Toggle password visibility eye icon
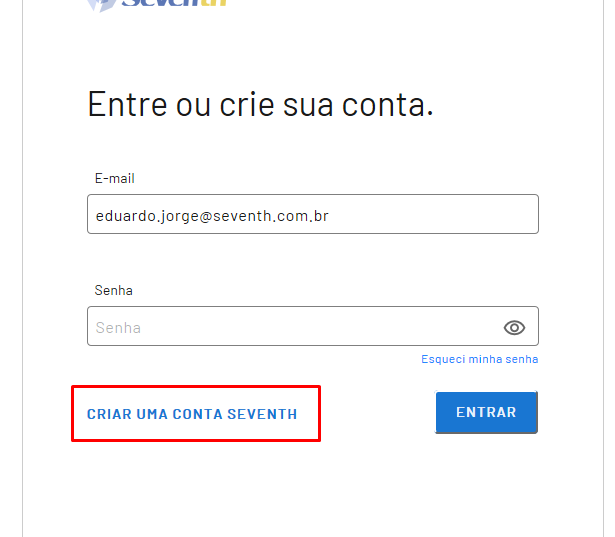This screenshot has width=615, height=537. pos(514,327)
